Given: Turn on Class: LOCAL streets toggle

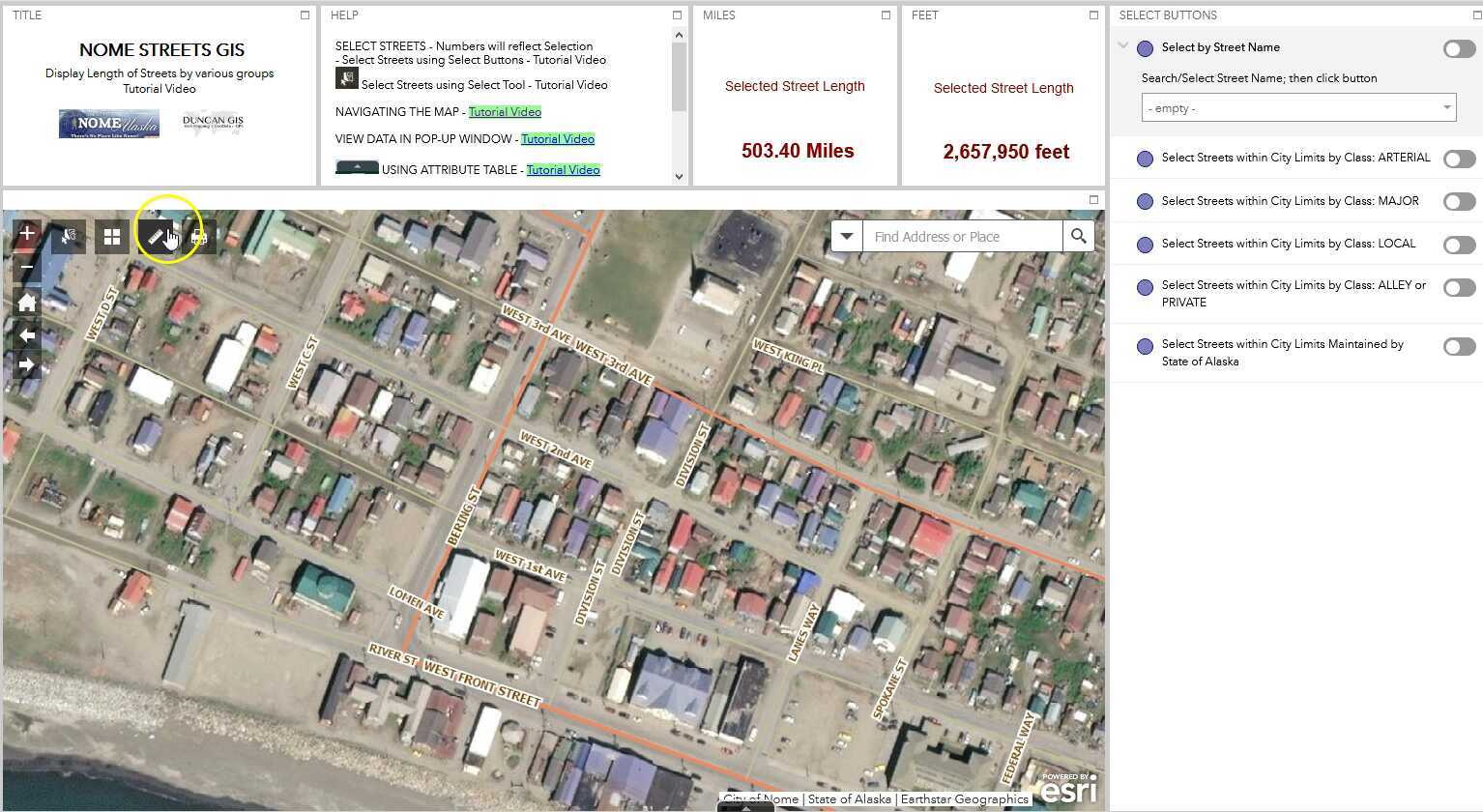Looking at the screenshot, I should click(1458, 245).
